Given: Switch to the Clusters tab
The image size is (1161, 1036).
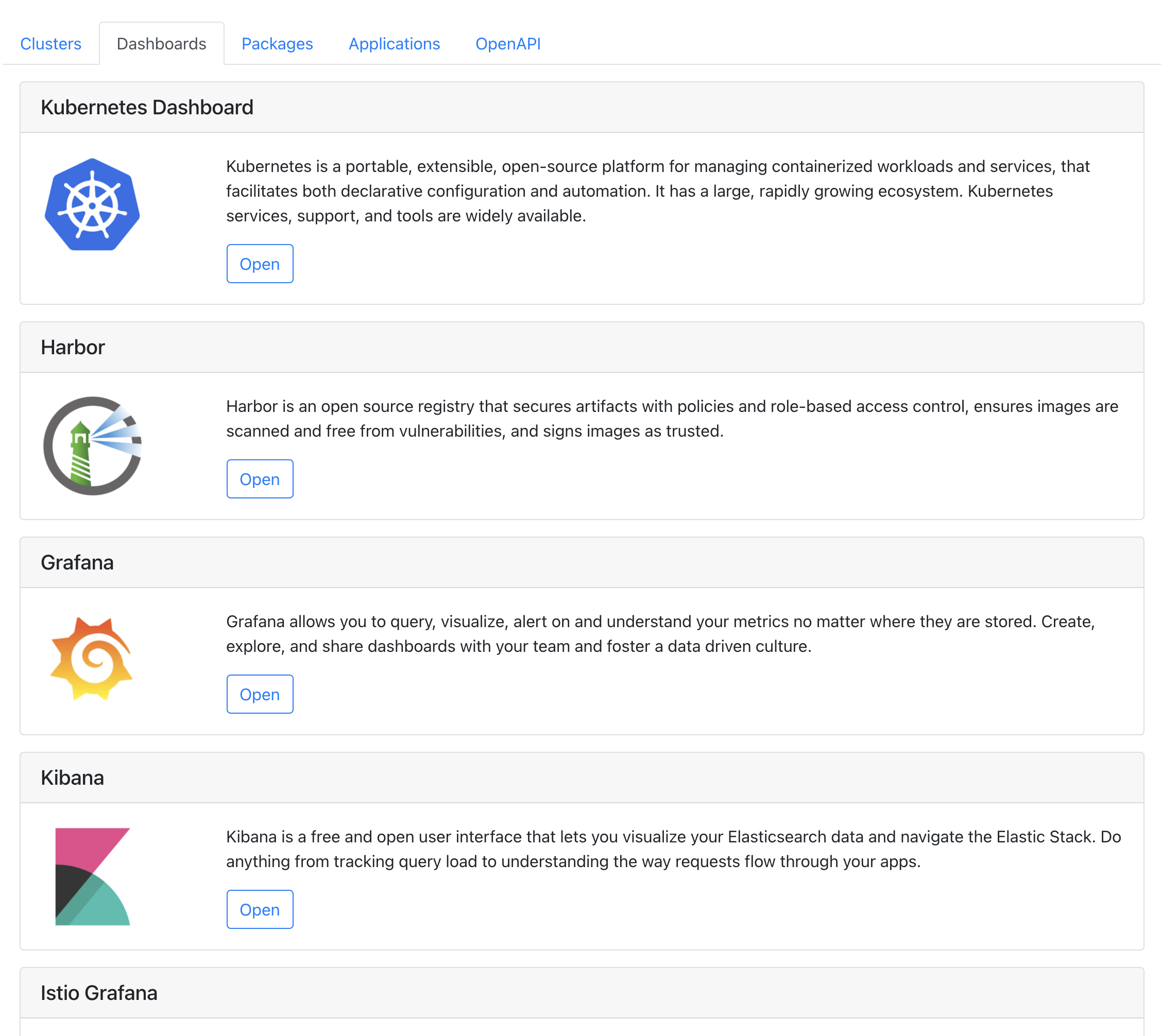Looking at the screenshot, I should pyautogui.click(x=50, y=44).
